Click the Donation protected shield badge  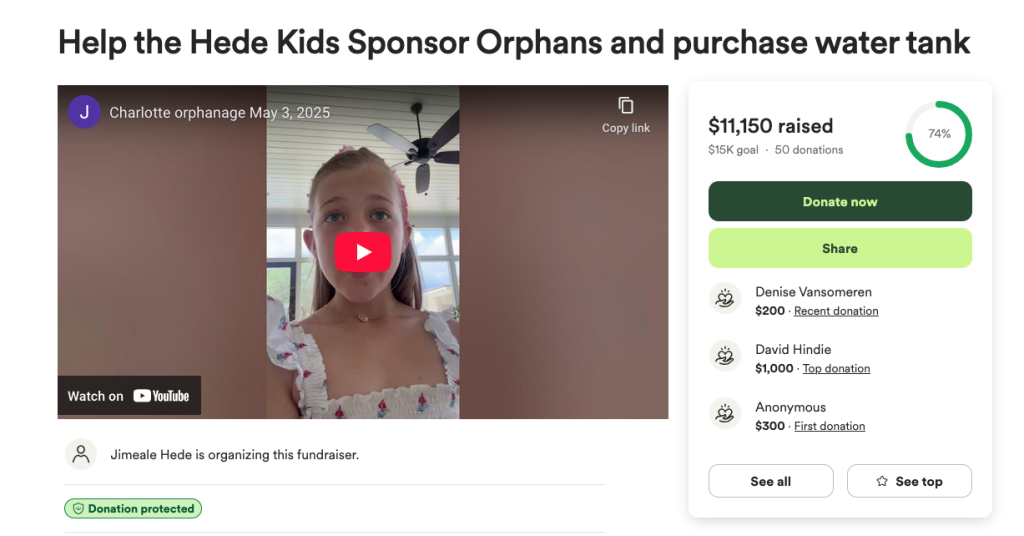(133, 509)
